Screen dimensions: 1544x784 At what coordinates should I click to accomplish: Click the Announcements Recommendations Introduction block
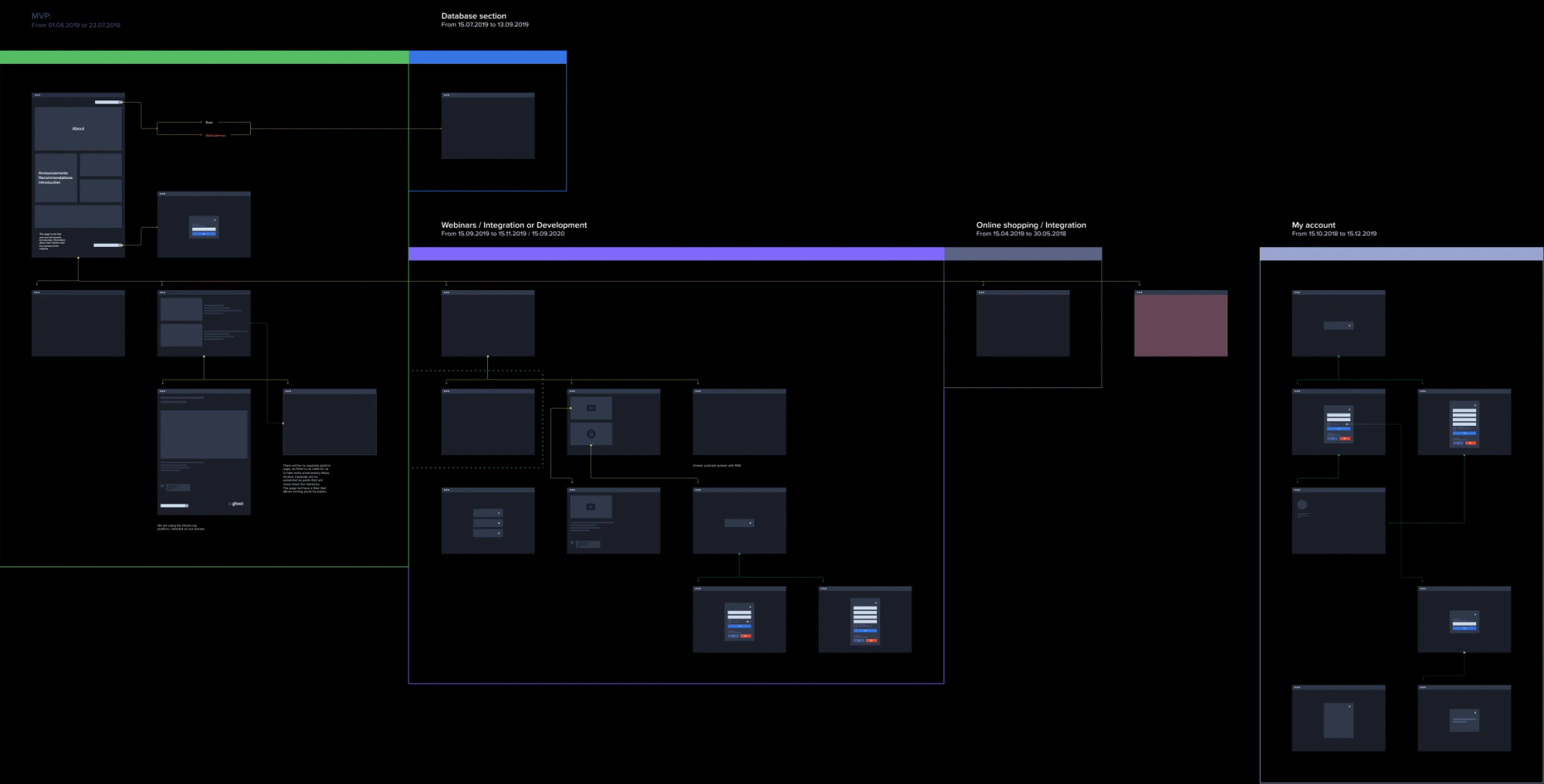tap(56, 177)
